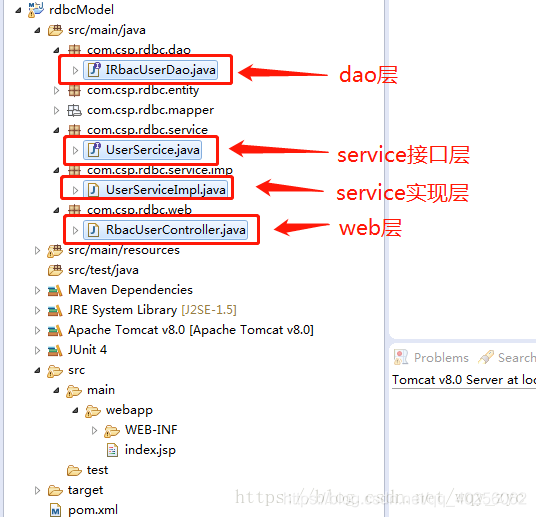Select the pom.xml file label
The image size is (536, 517).
[93, 510]
